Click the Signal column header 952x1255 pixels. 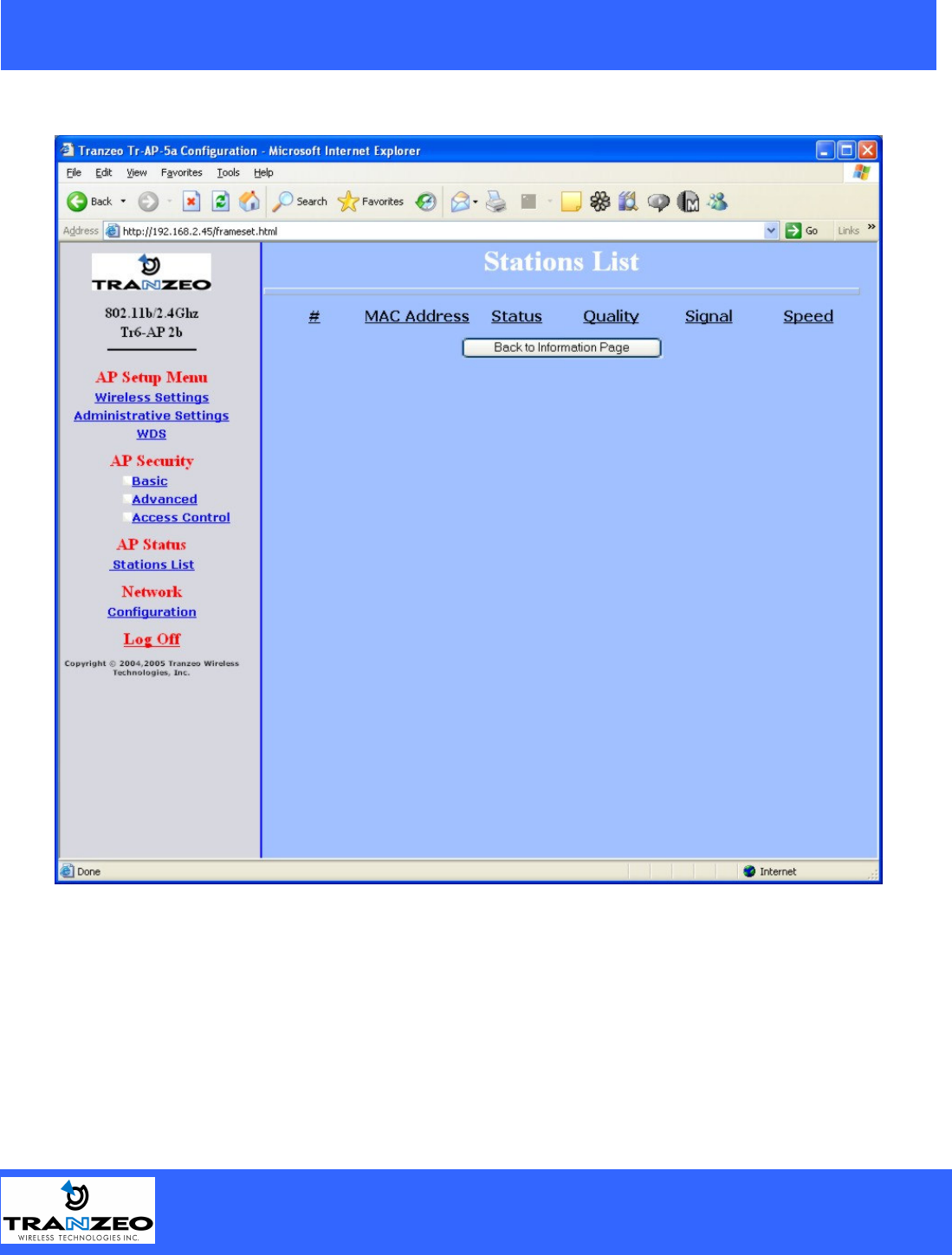pyautogui.click(x=709, y=317)
